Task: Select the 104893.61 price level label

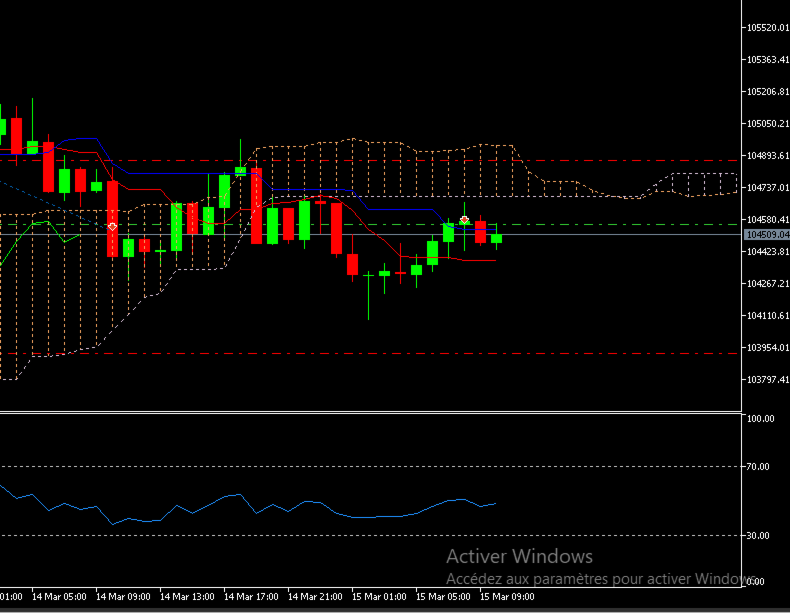Action: click(768, 156)
